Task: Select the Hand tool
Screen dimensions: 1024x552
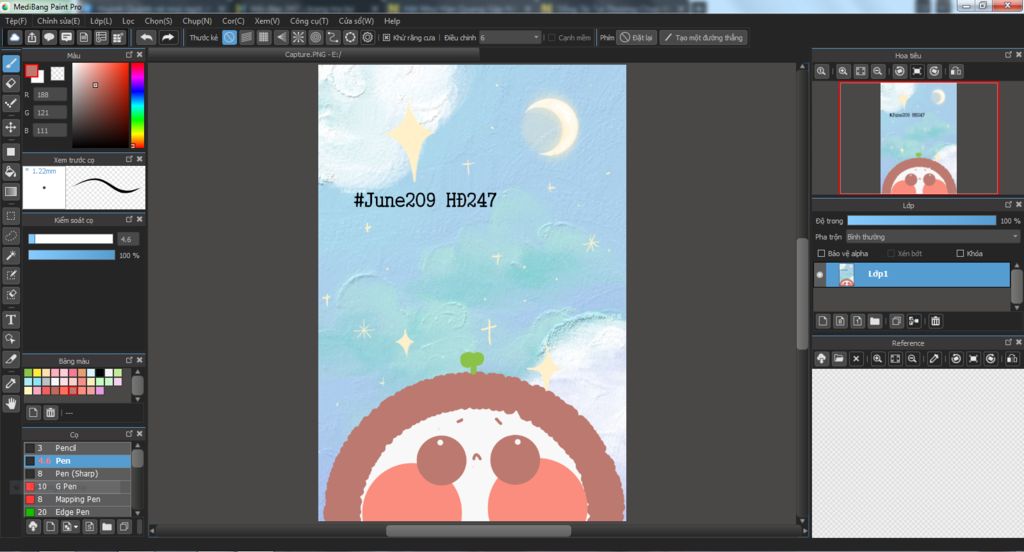Action: 10,404
